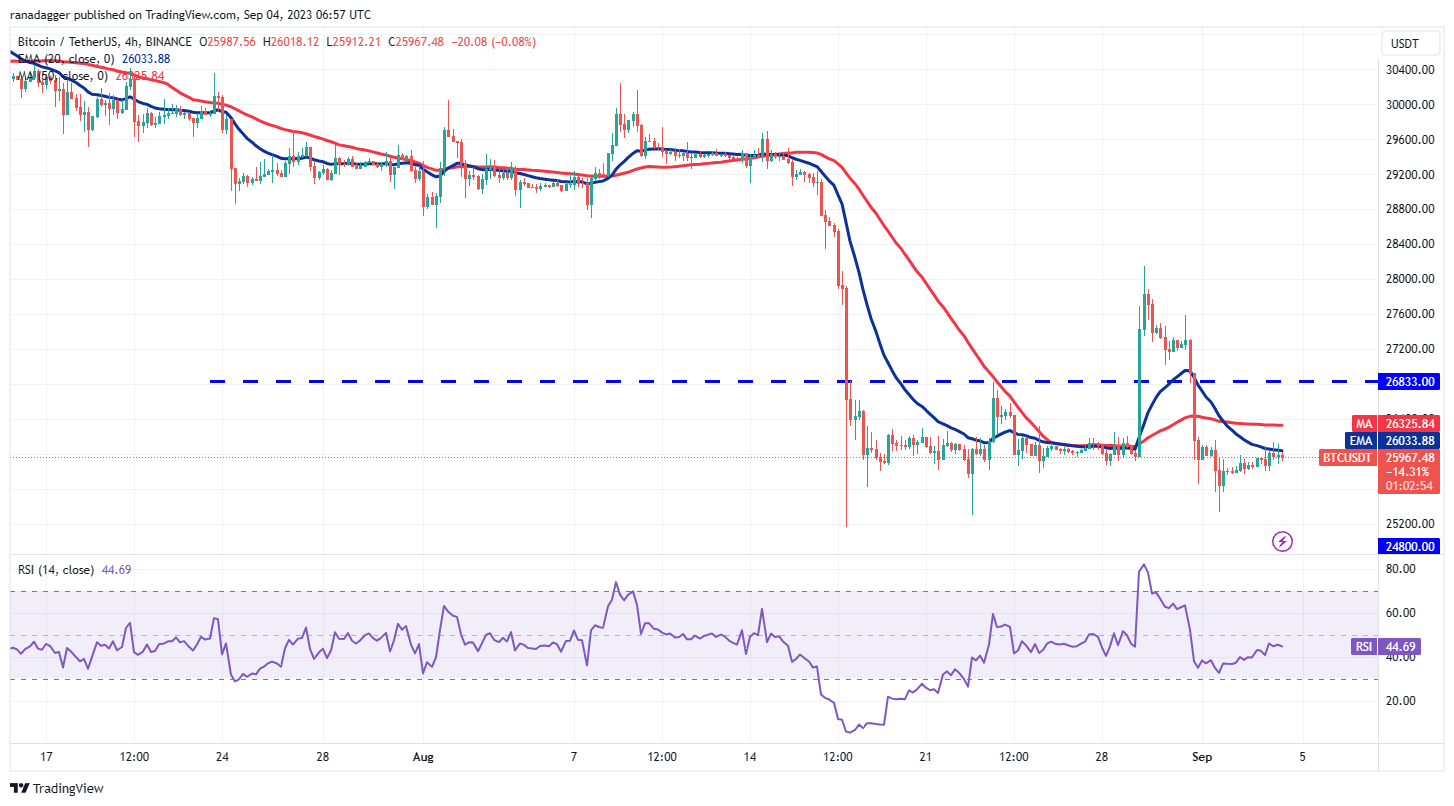The height and width of the screenshot is (806, 1454).
Task: Click the blue dashed 26833 horizontal line
Action: click(600, 381)
